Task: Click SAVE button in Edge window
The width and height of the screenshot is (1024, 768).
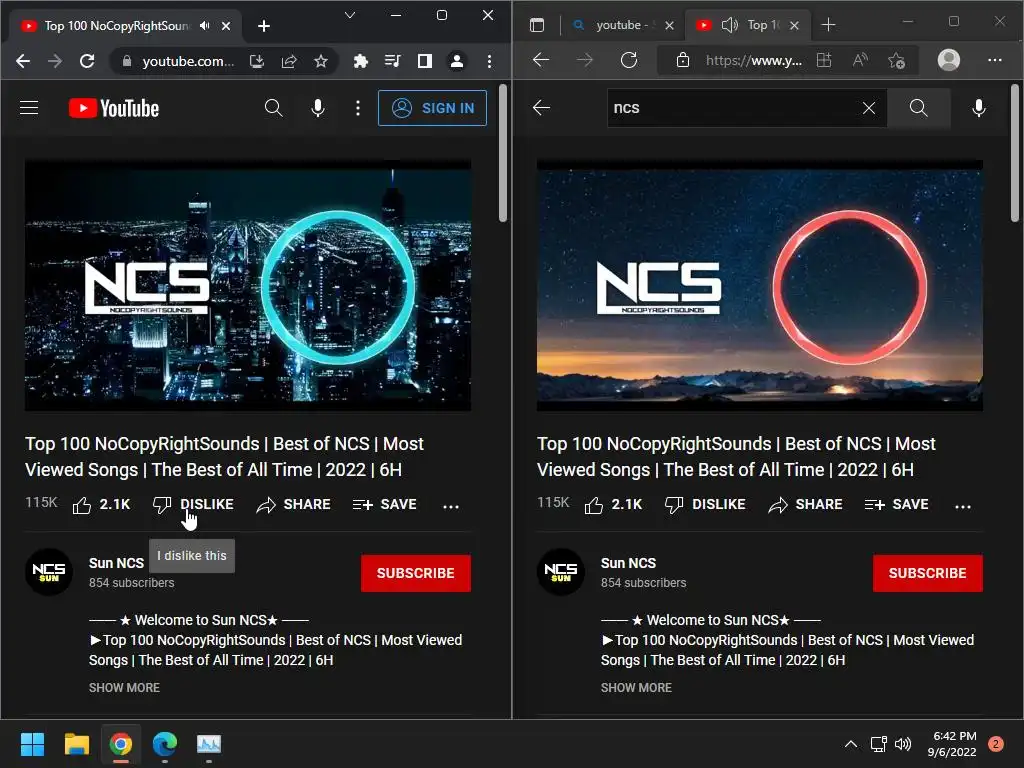Action: [x=897, y=505]
